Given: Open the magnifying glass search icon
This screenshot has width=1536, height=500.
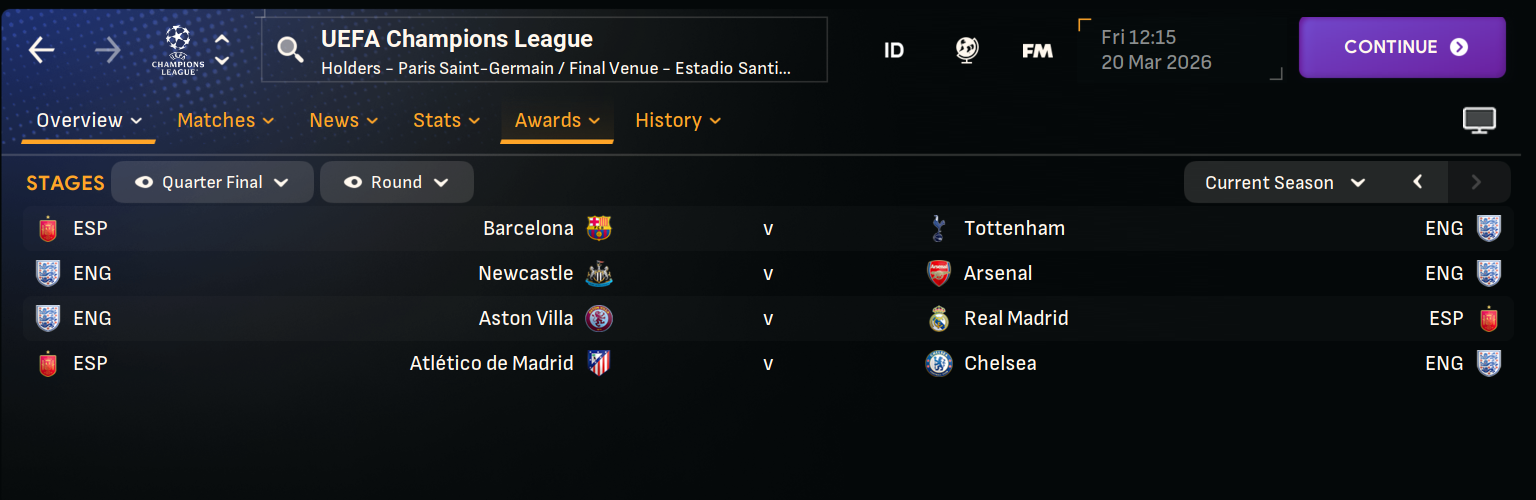Looking at the screenshot, I should 290,49.
